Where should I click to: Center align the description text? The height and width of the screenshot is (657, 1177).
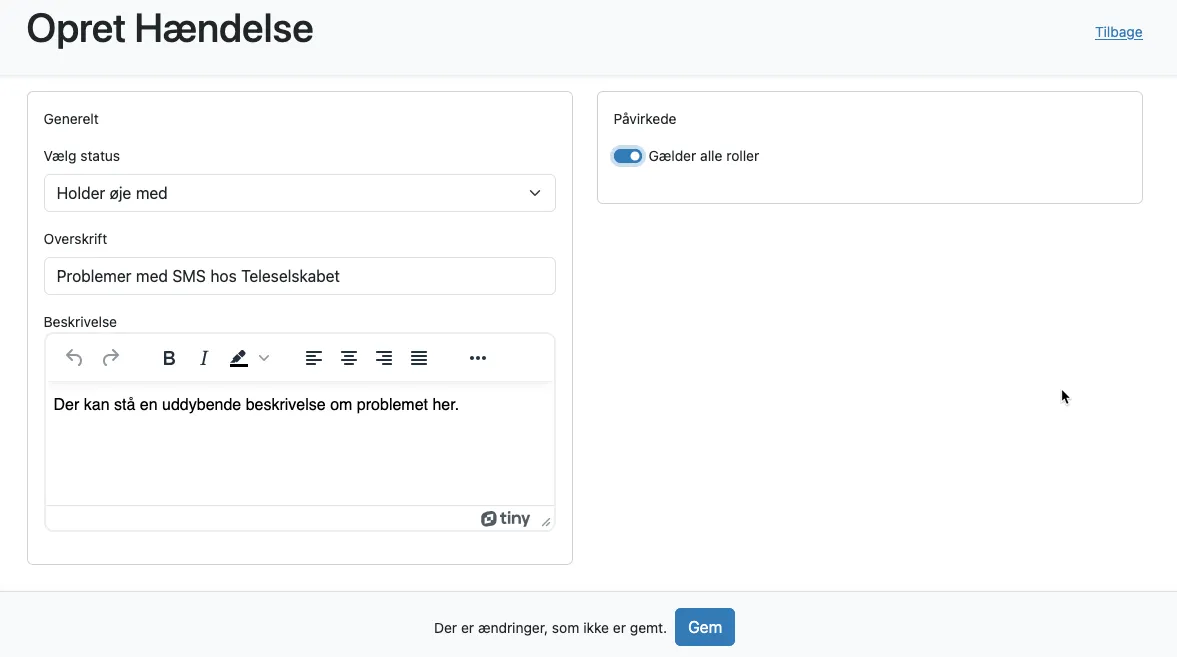point(349,358)
